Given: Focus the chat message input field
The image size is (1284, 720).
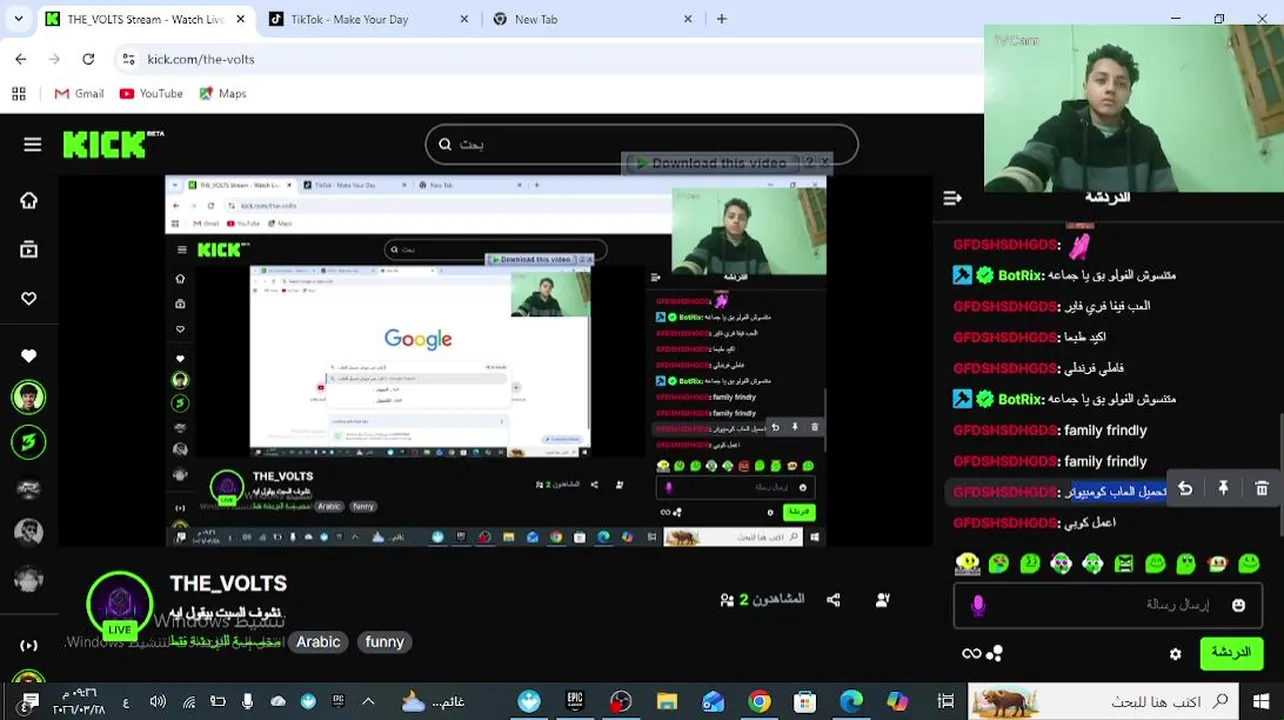Looking at the screenshot, I should (x=1108, y=605).
